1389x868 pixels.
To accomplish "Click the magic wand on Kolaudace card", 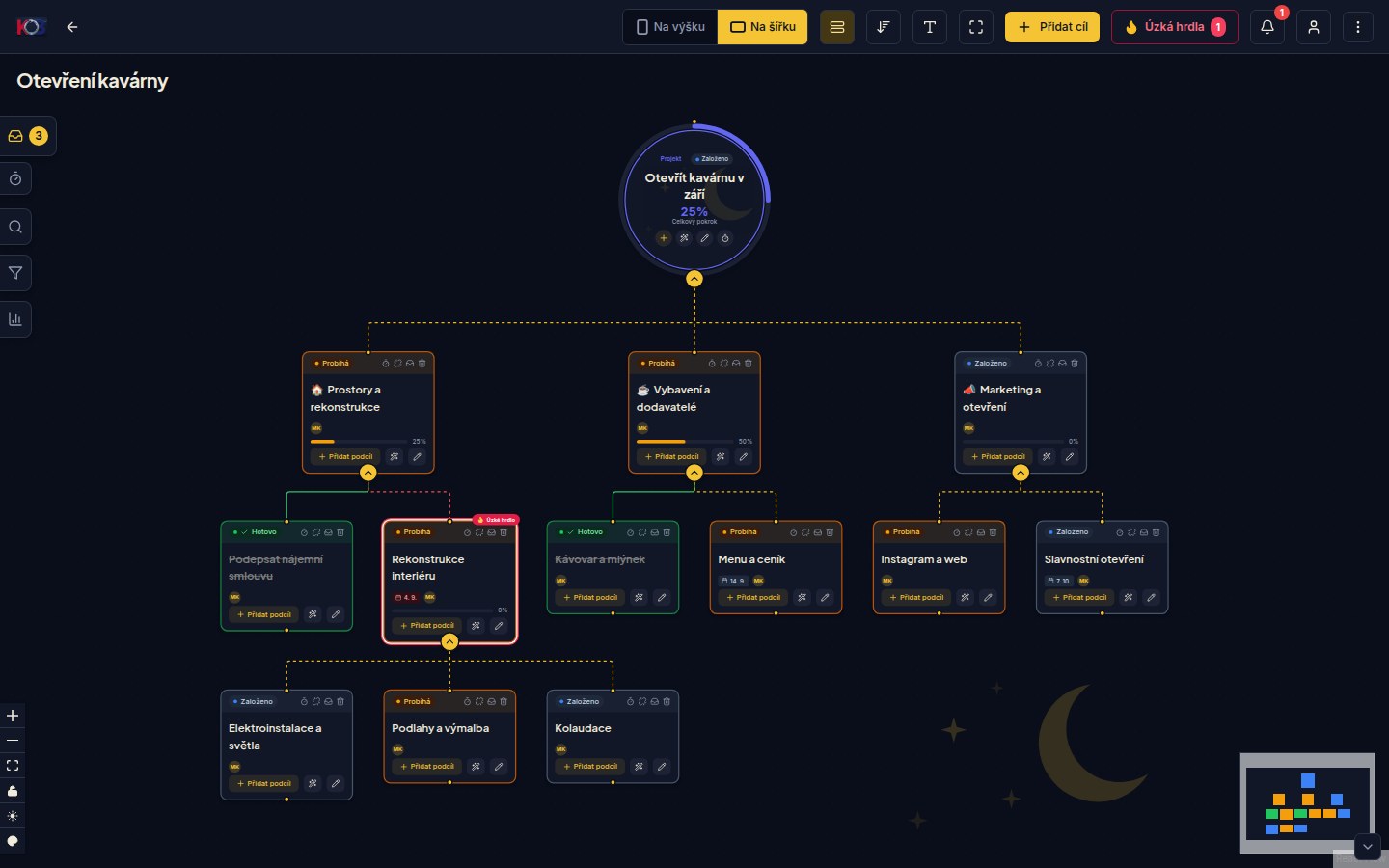I will [x=639, y=767].
